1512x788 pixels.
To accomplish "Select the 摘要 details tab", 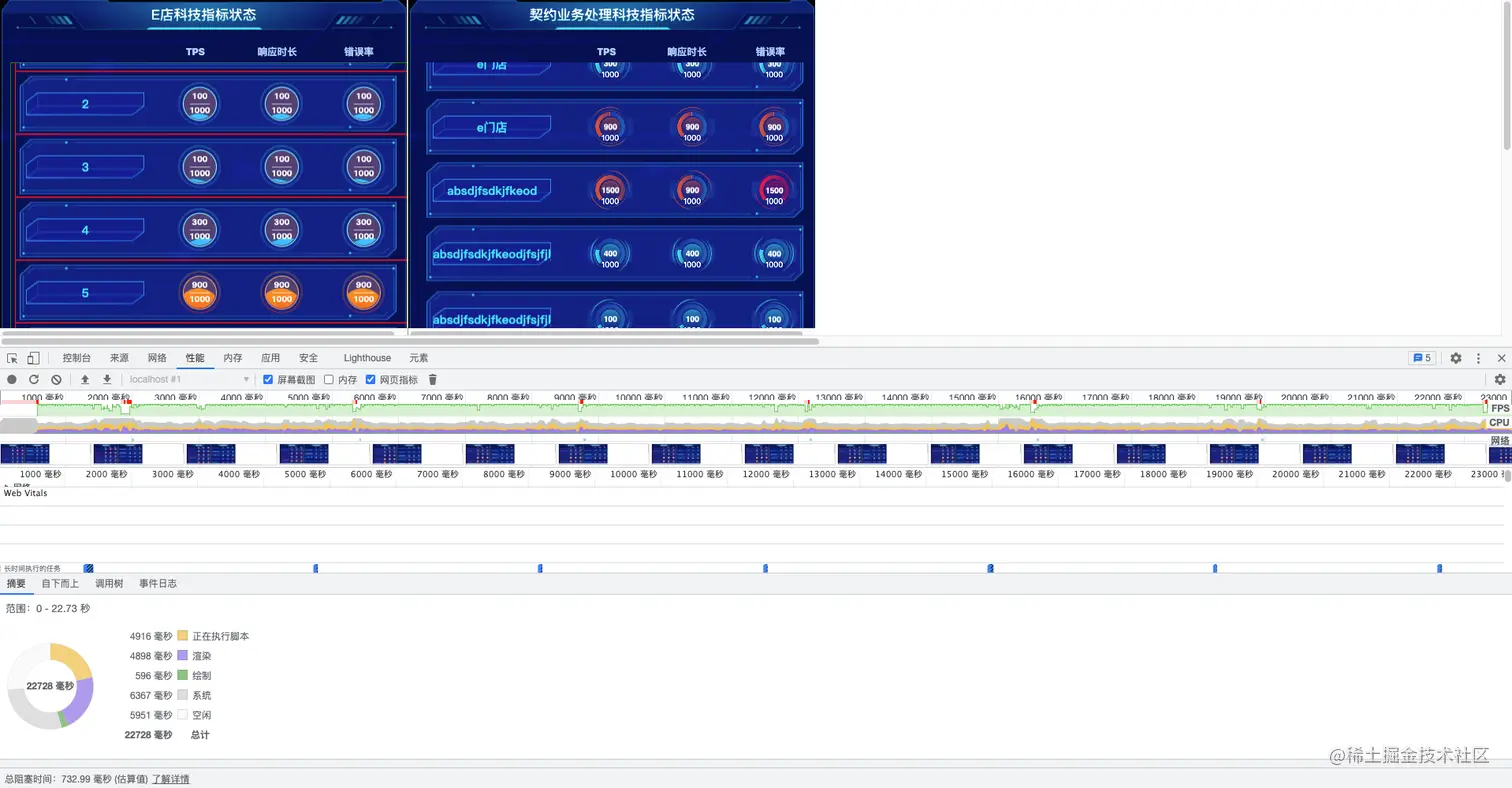I will tap(16, 584).
